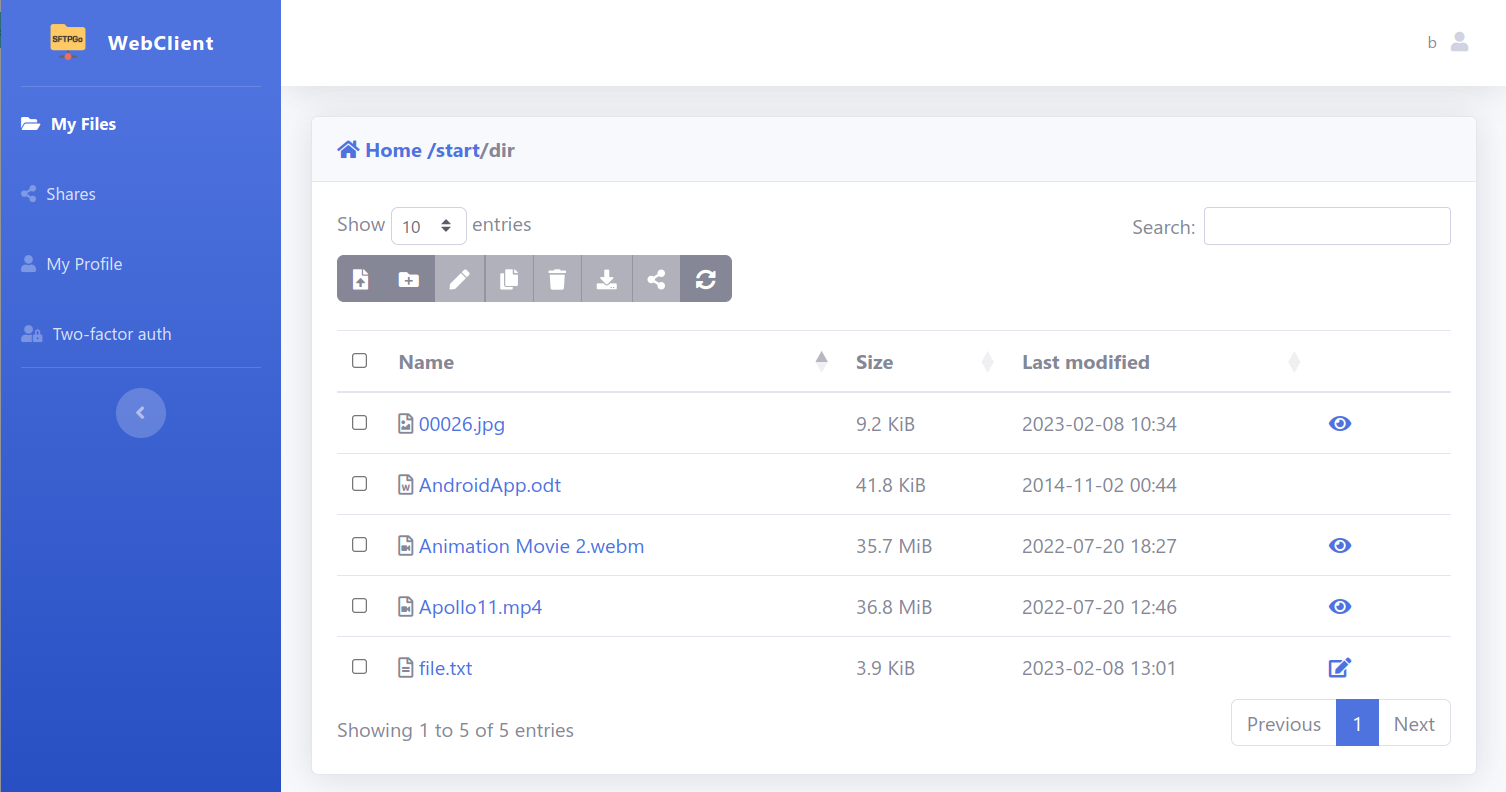Select the AndroidApp.odt row checkbox
This screenshot has width=1506, height=792.
tap(360, 484)
